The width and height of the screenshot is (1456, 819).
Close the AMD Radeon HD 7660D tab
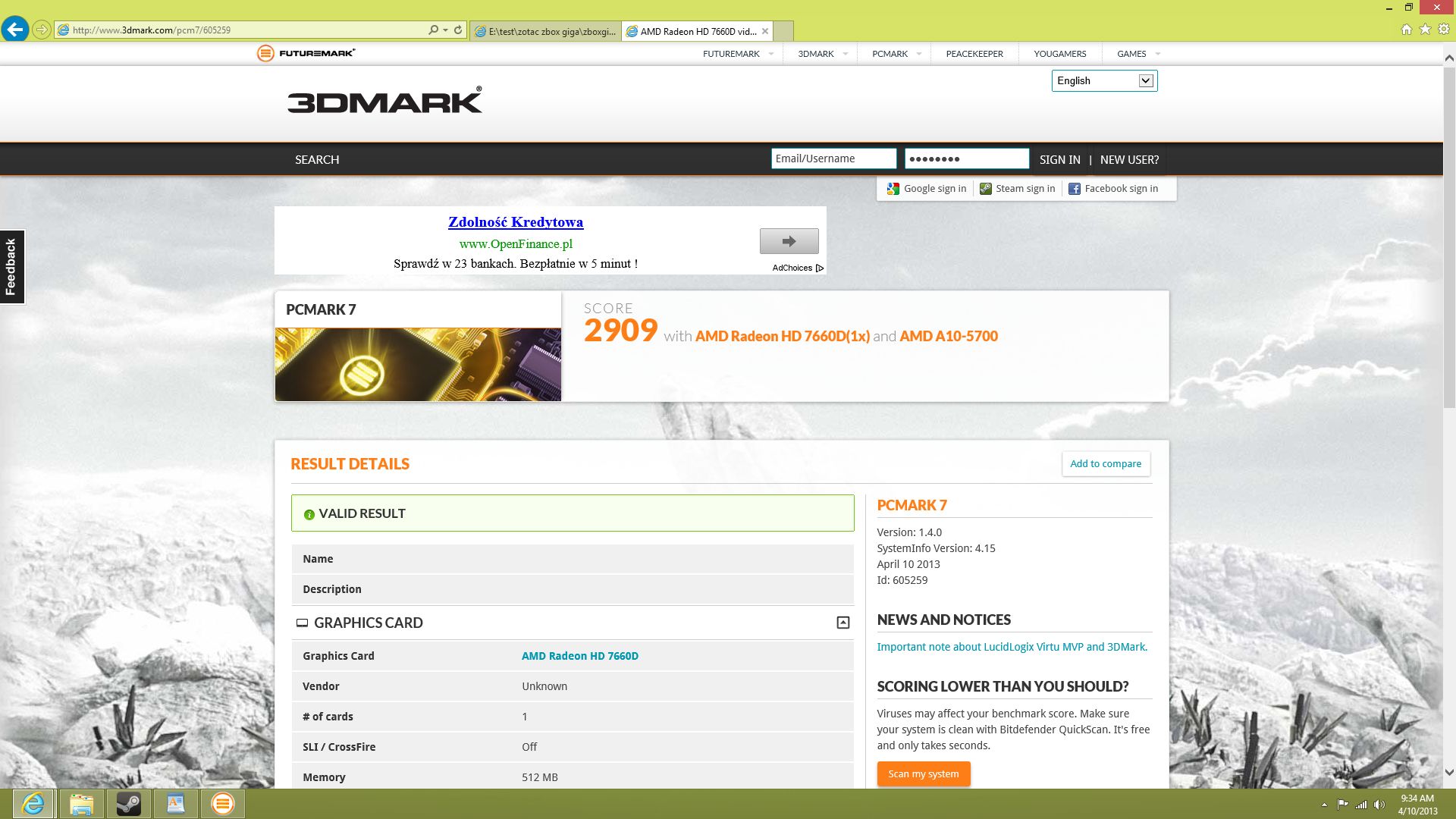click(x=765, y=31)
